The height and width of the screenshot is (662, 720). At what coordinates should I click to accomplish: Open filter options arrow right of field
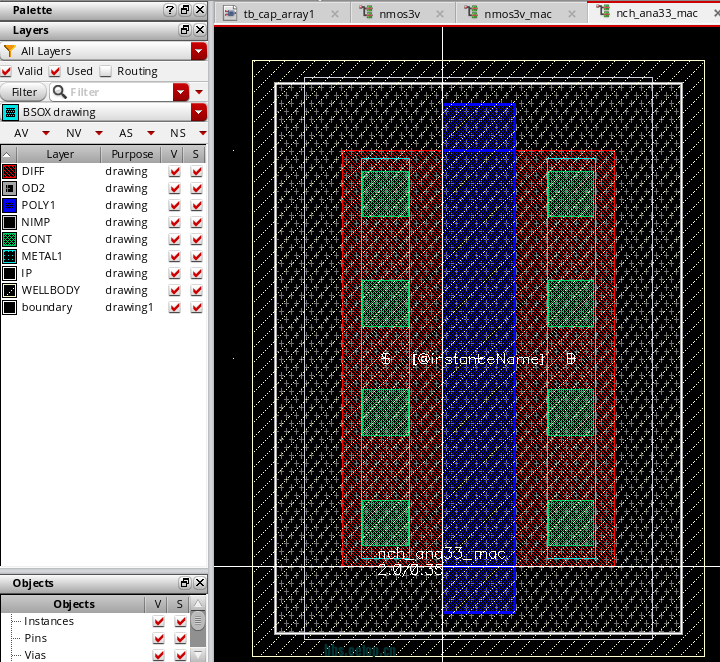199,92
